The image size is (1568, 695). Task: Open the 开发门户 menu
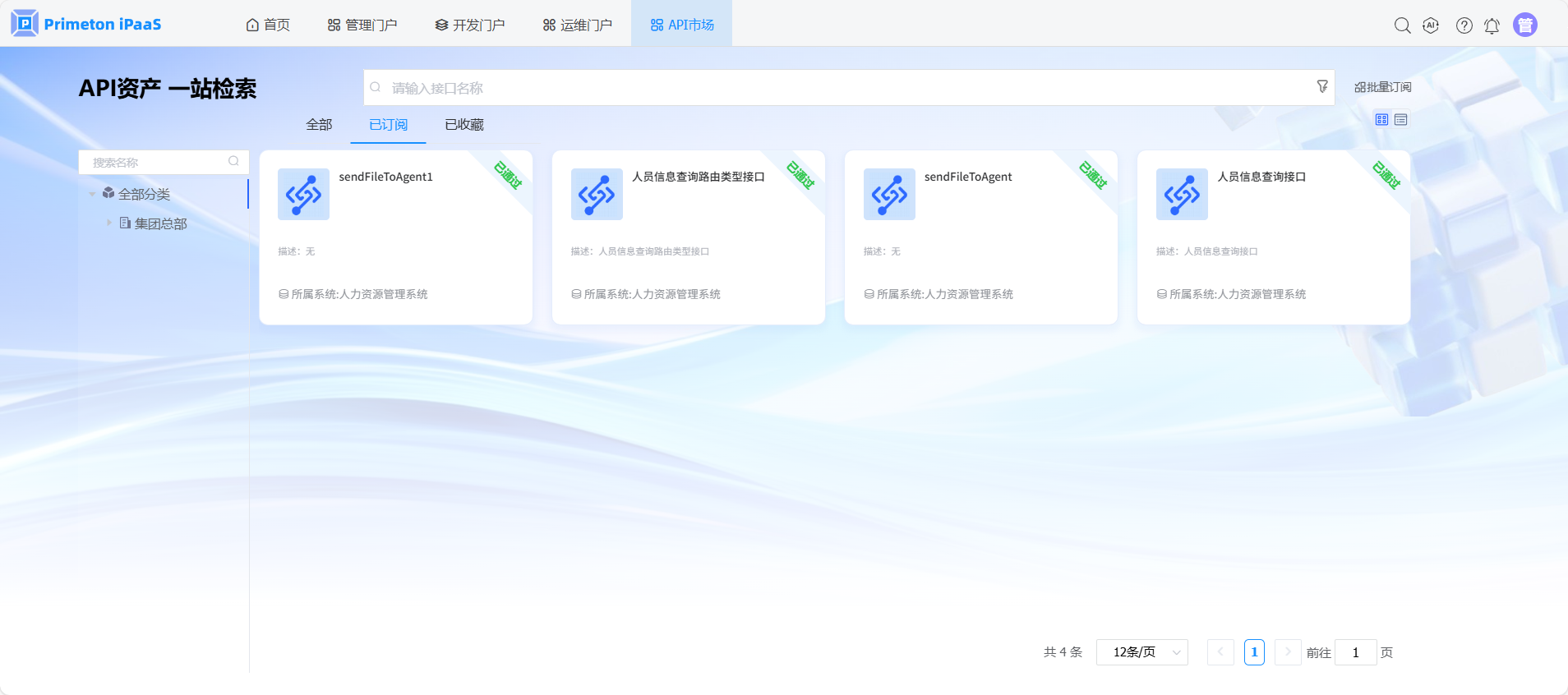(x=470, y=25)
